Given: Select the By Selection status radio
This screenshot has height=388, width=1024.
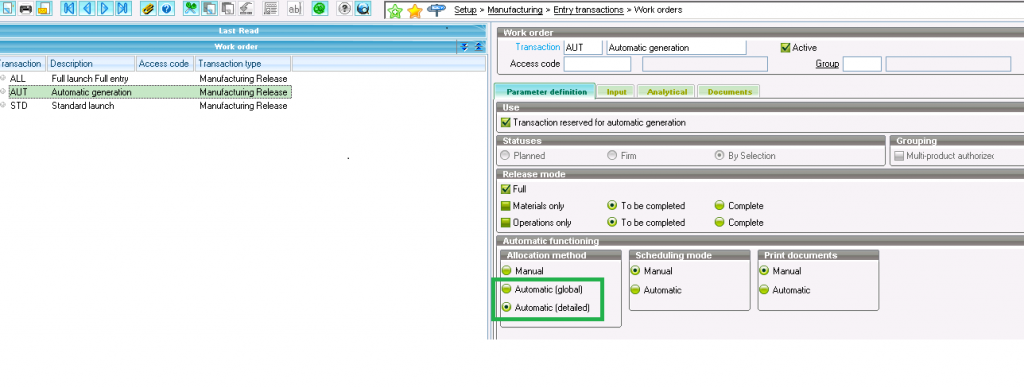Looking at the screenshot, I should (x=720, y=155).
